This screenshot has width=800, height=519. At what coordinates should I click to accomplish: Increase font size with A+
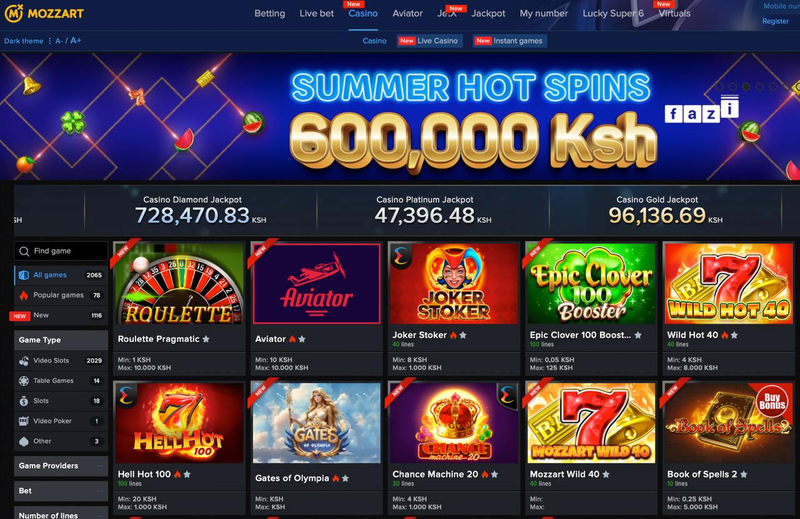click(x=76, y=40)
